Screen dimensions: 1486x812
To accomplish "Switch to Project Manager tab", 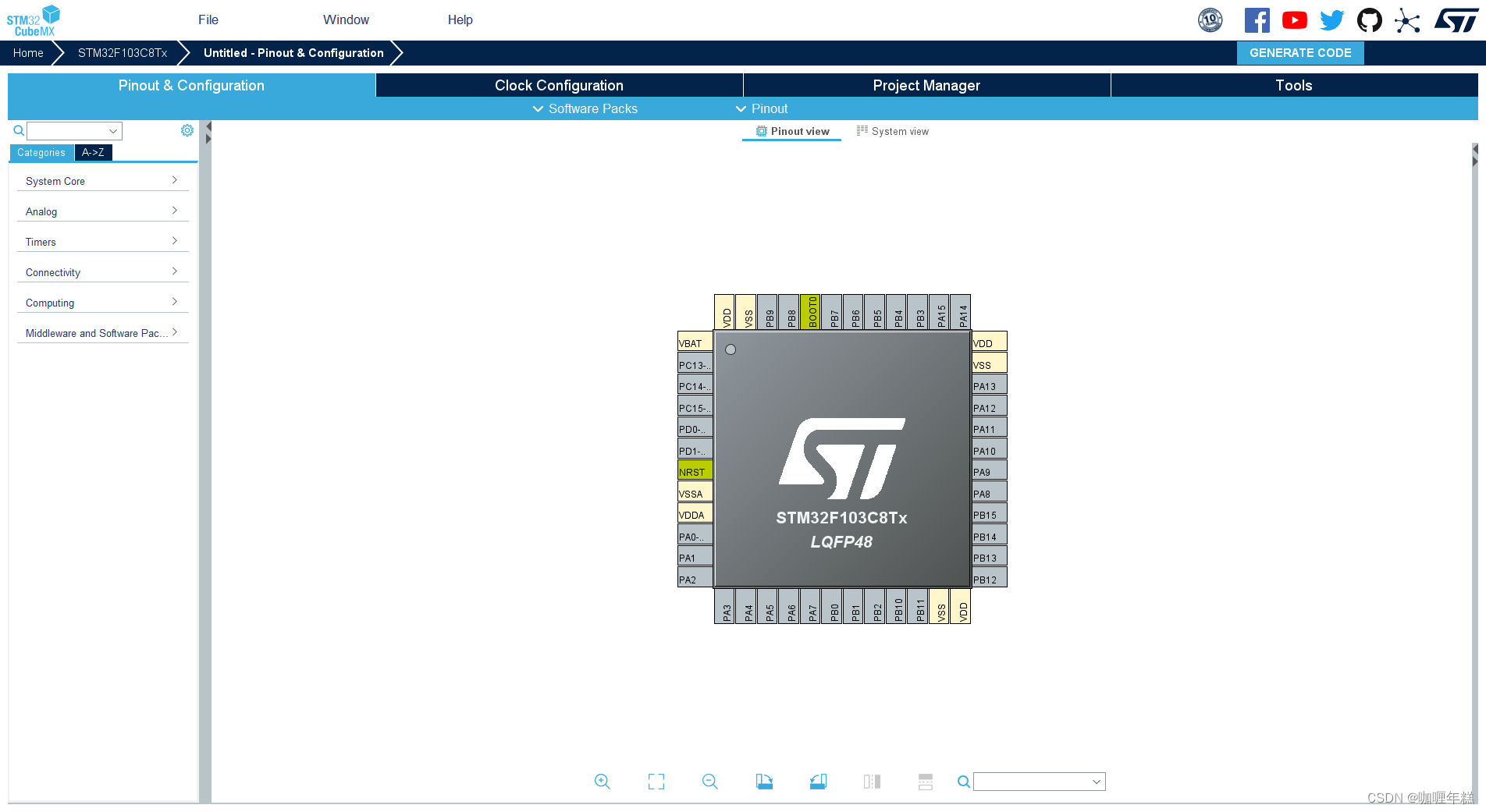I will [926, 85].
